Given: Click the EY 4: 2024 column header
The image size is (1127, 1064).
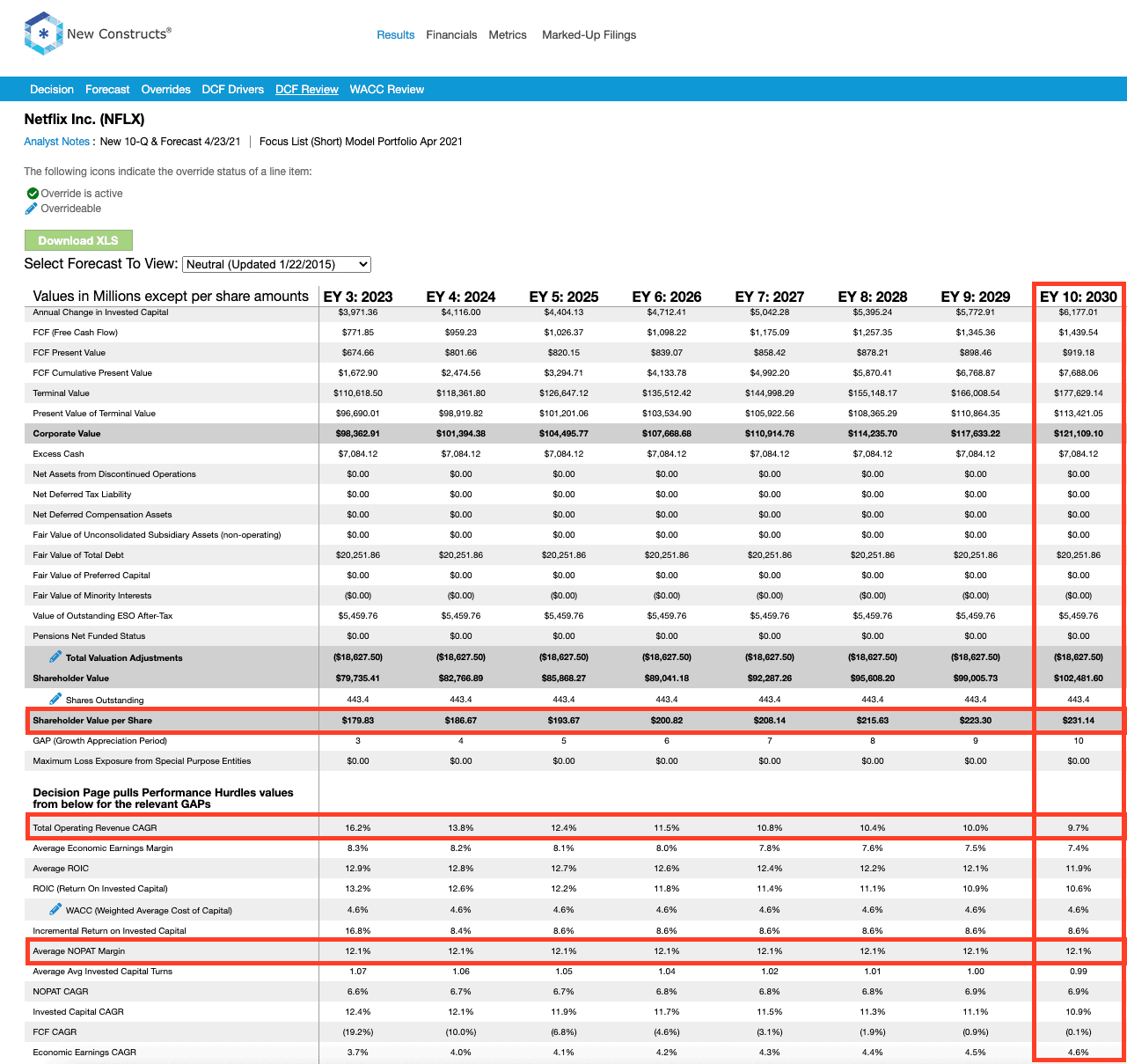Looking at the screenshot, I should click(x=461, y=297).
